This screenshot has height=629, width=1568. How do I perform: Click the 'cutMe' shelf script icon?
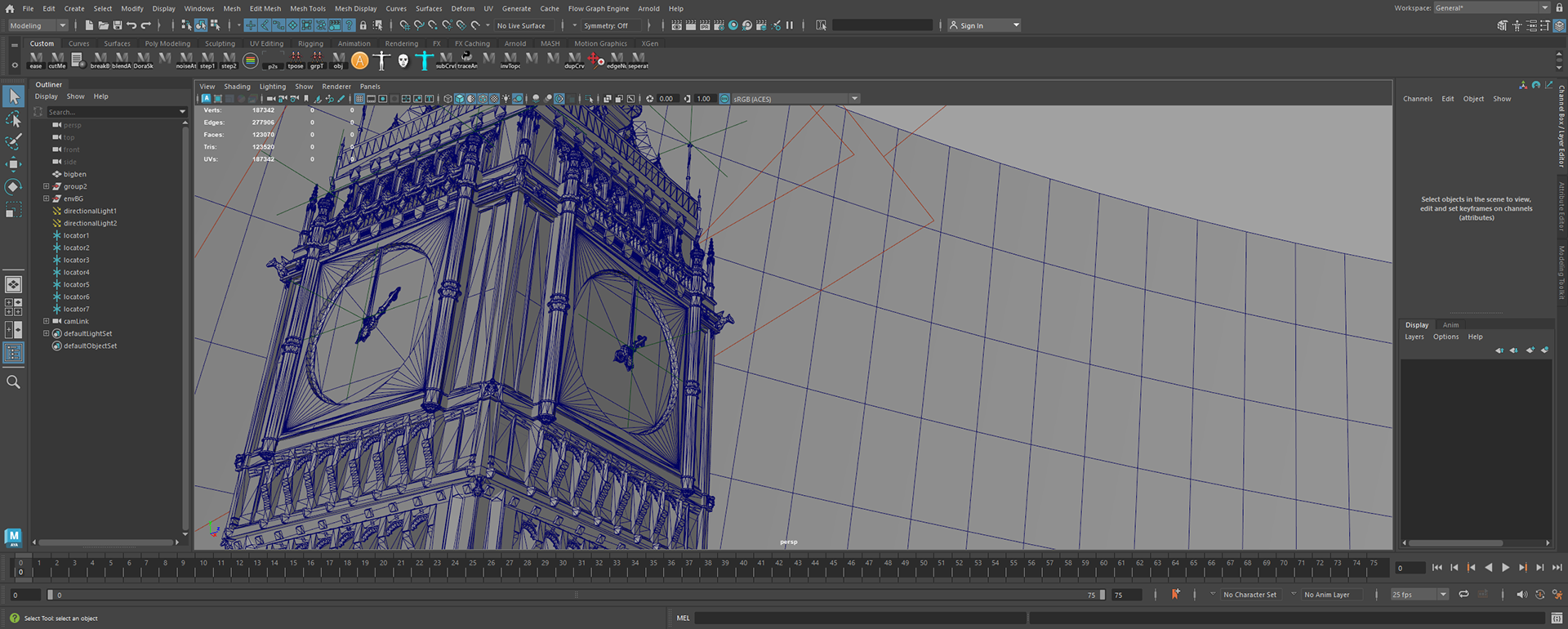tap(57, 60)
